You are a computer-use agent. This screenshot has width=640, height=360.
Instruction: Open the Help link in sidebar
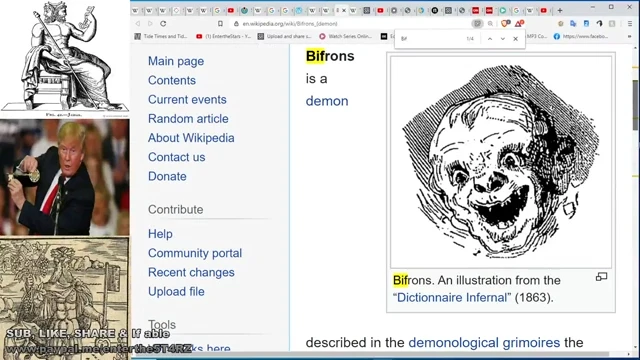point(160,234)
